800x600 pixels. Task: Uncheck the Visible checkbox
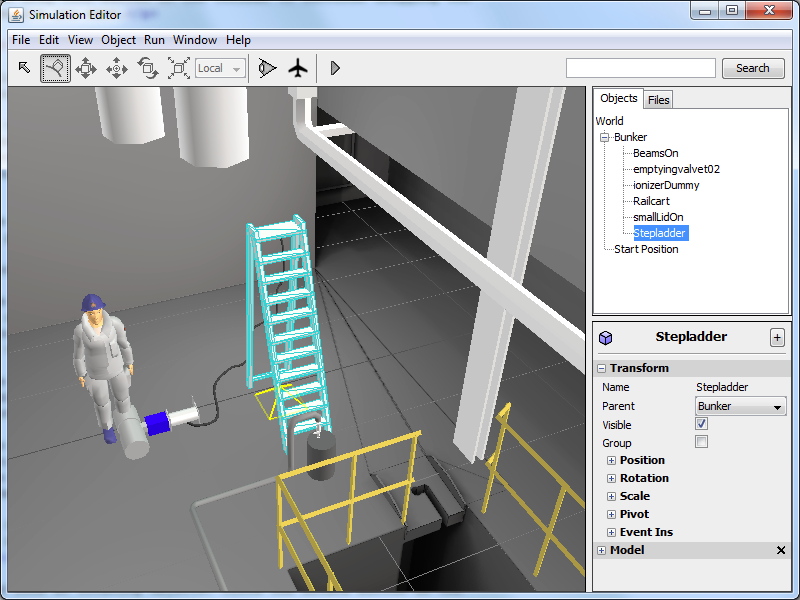[x=701, y=424]
